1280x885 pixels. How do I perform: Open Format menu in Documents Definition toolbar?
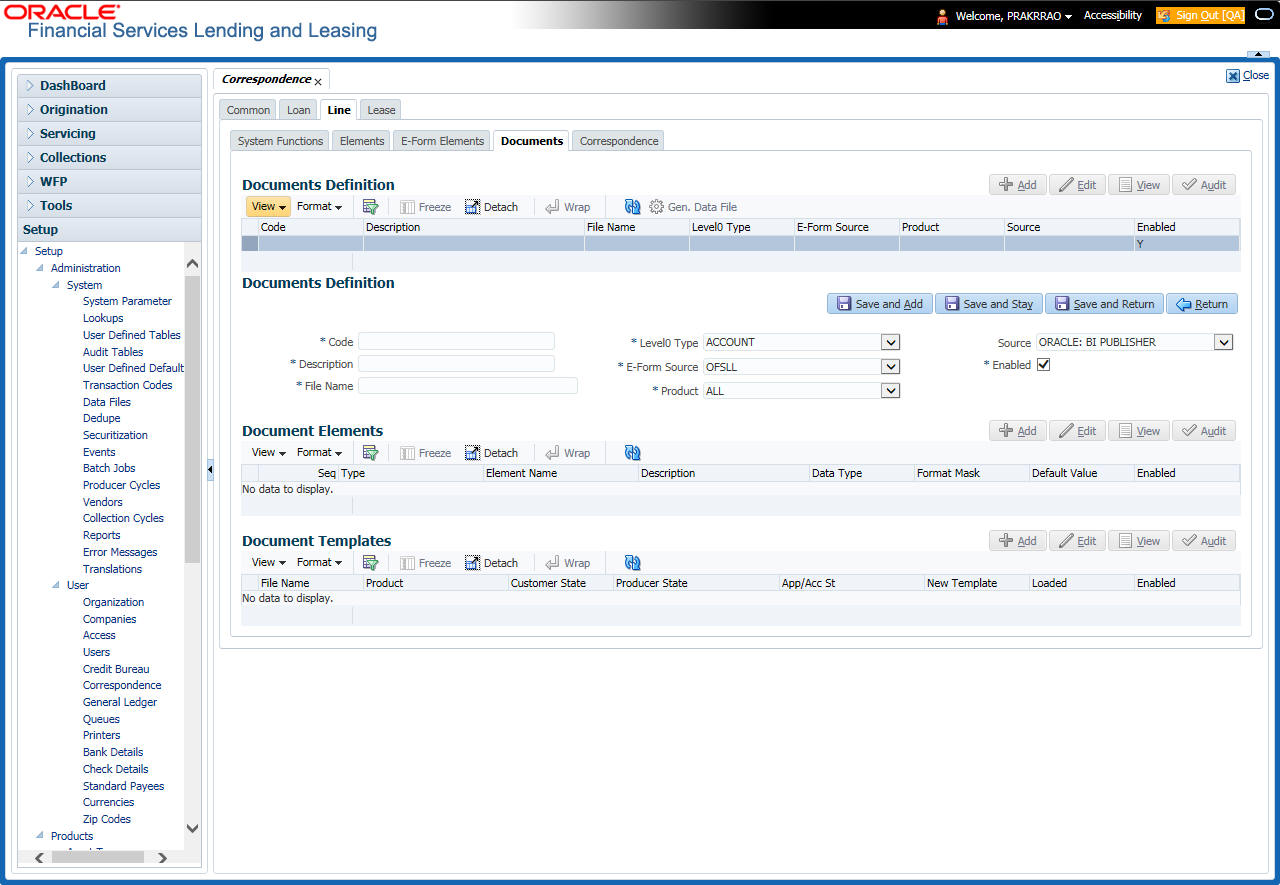click(319, 207)
